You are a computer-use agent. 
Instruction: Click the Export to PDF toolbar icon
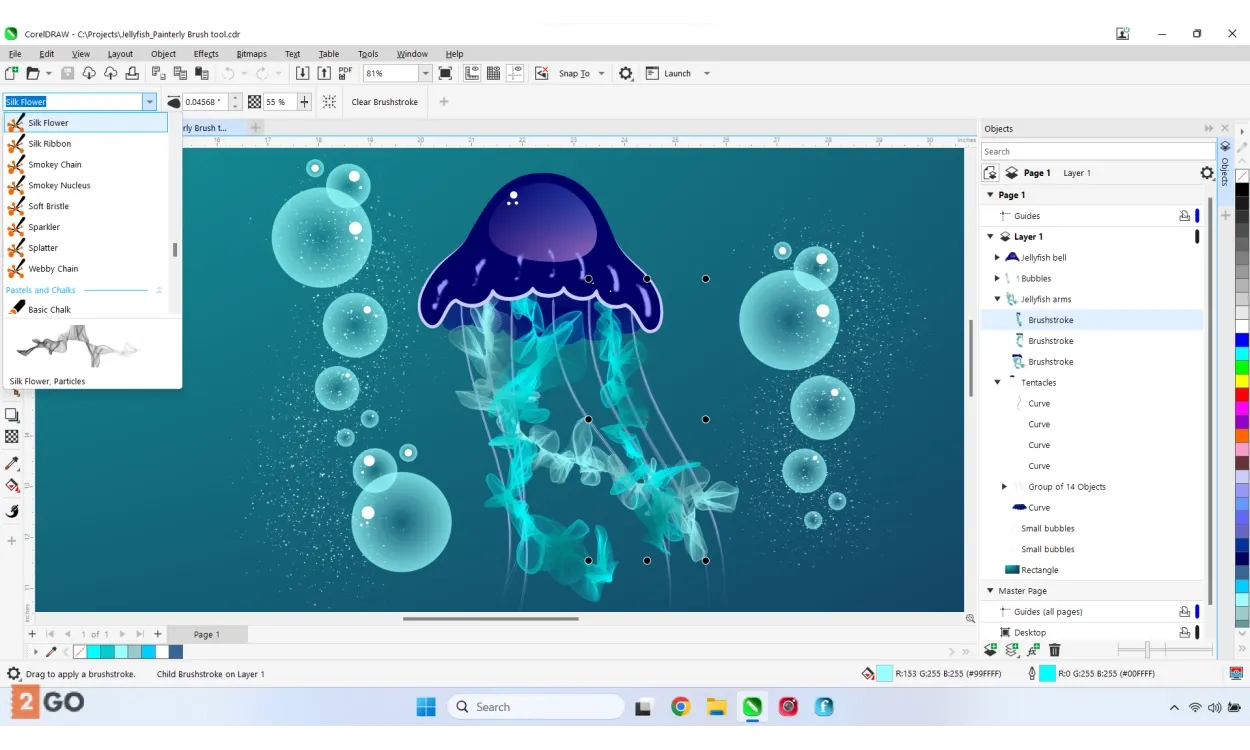click(x=345, y=73)
